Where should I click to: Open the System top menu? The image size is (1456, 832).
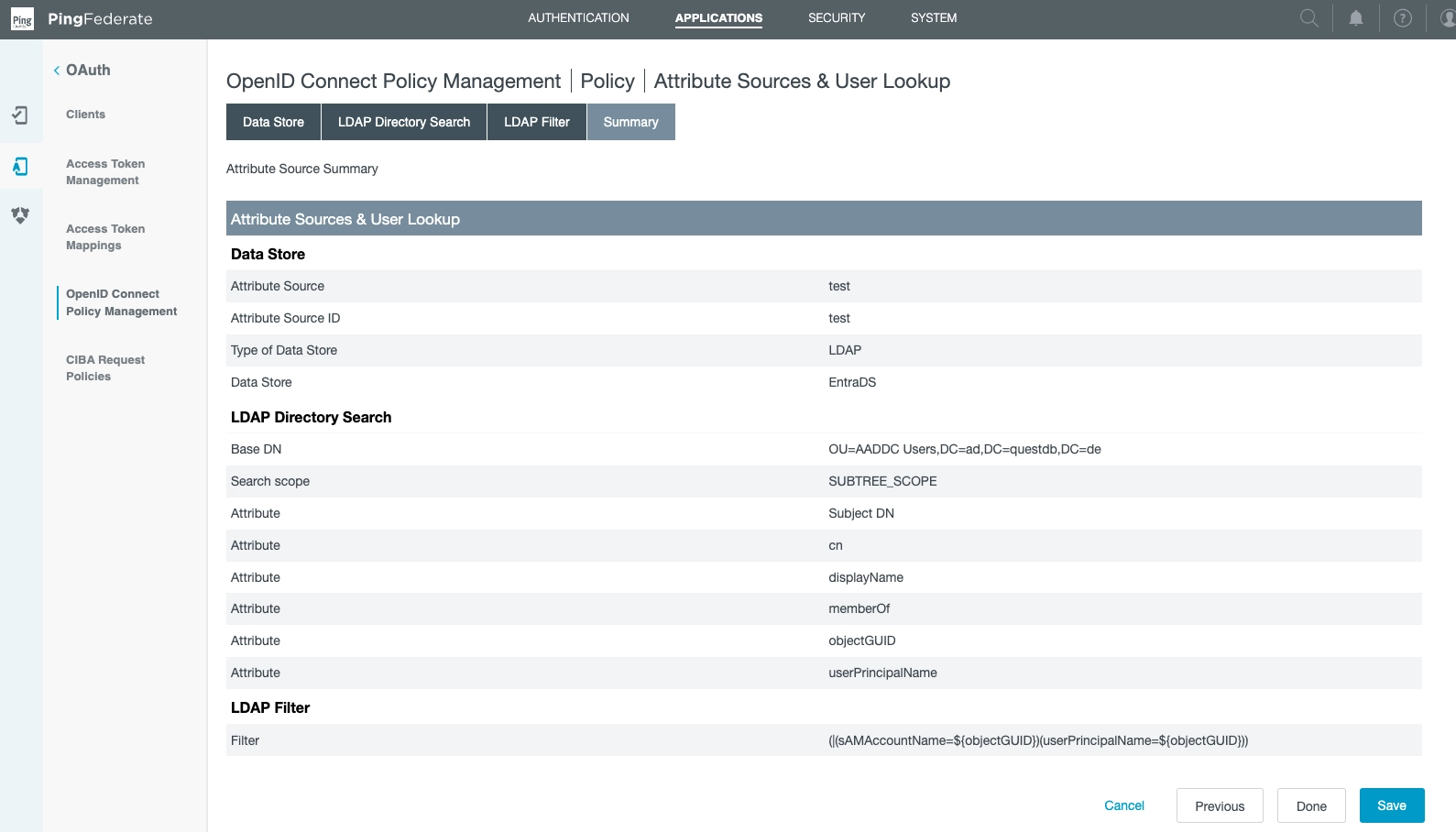(933, 18)
